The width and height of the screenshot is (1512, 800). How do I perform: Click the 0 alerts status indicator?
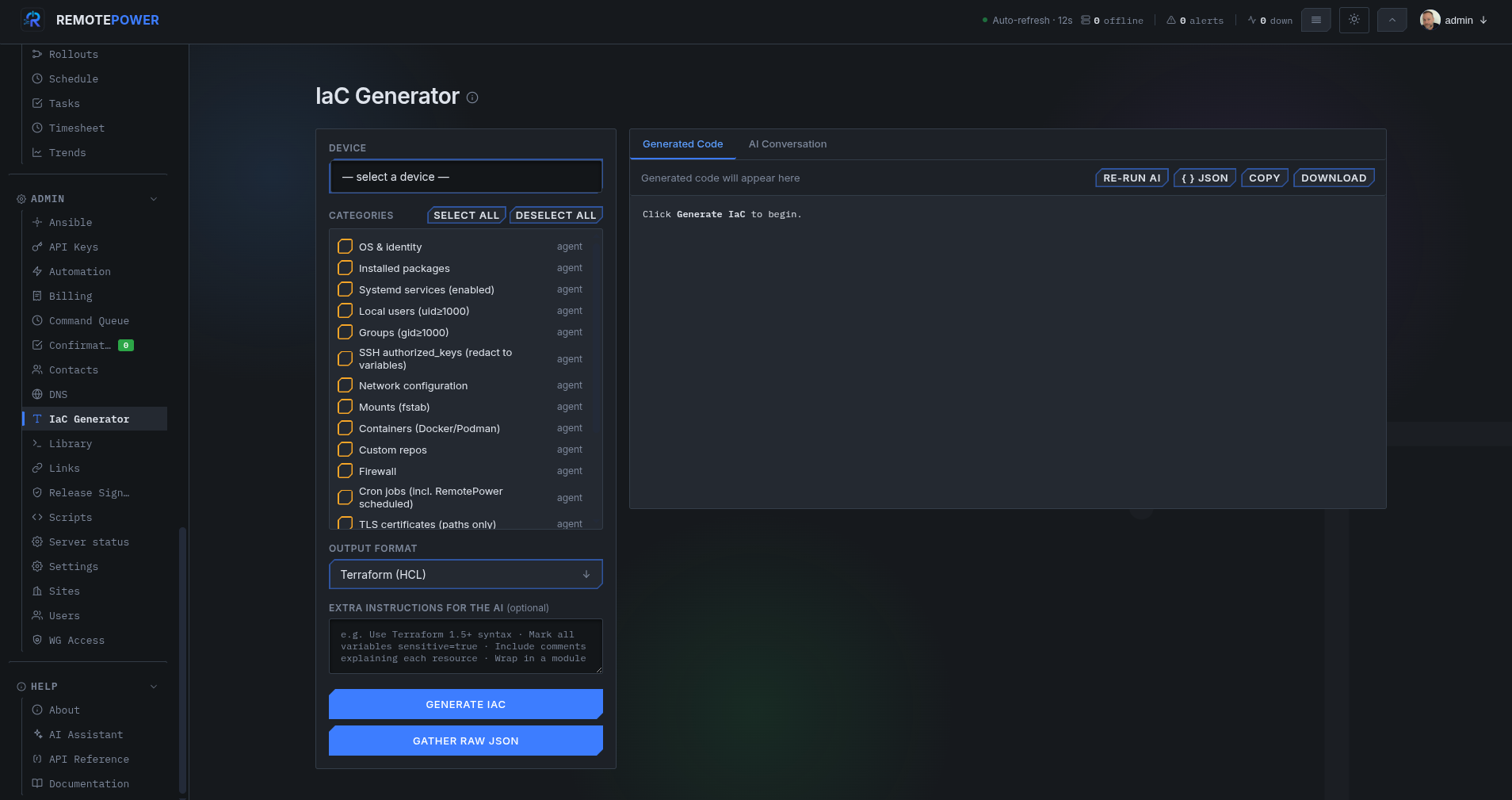tap(1195, 21)
